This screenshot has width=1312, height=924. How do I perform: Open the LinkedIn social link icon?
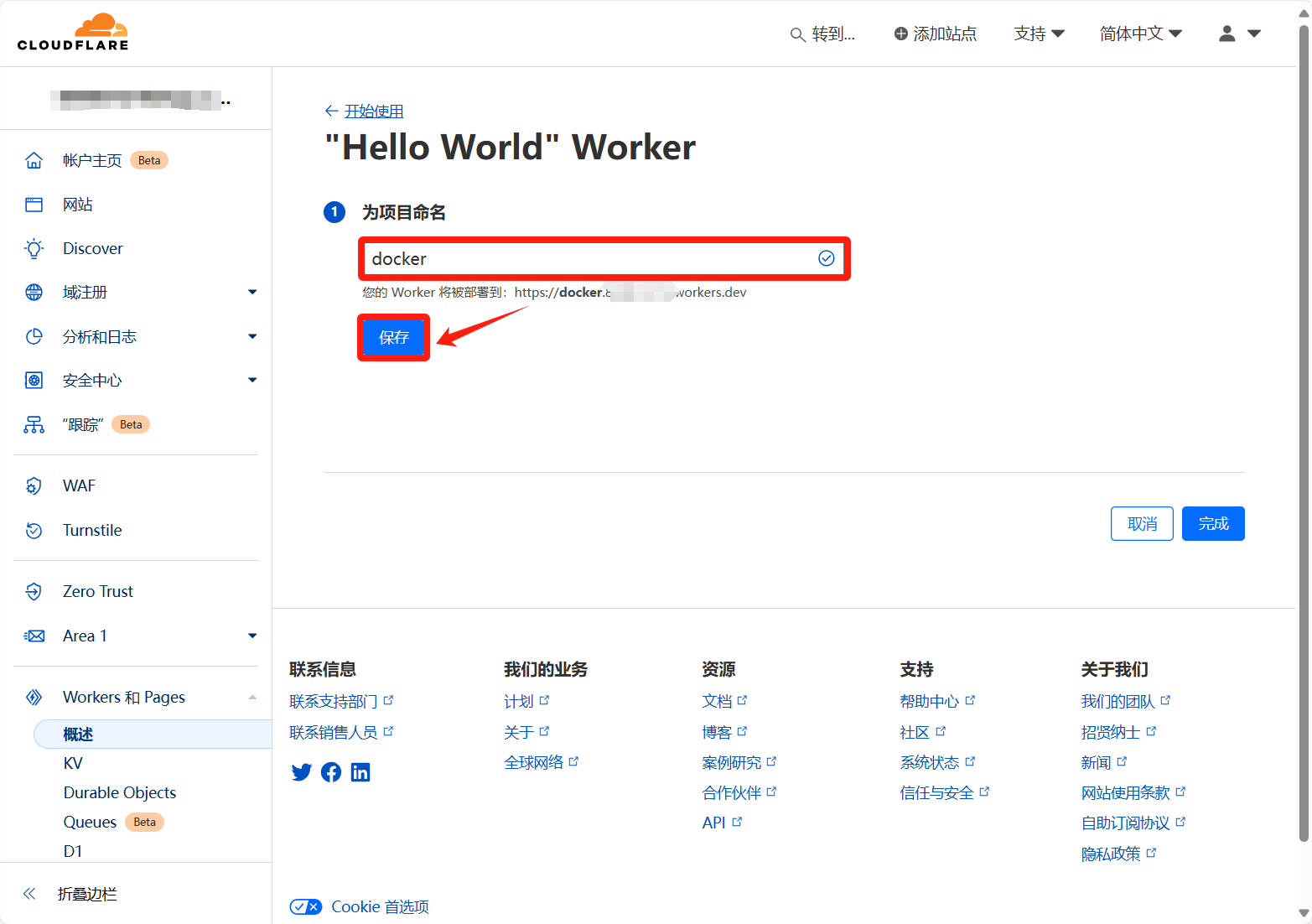pos(360,772)
